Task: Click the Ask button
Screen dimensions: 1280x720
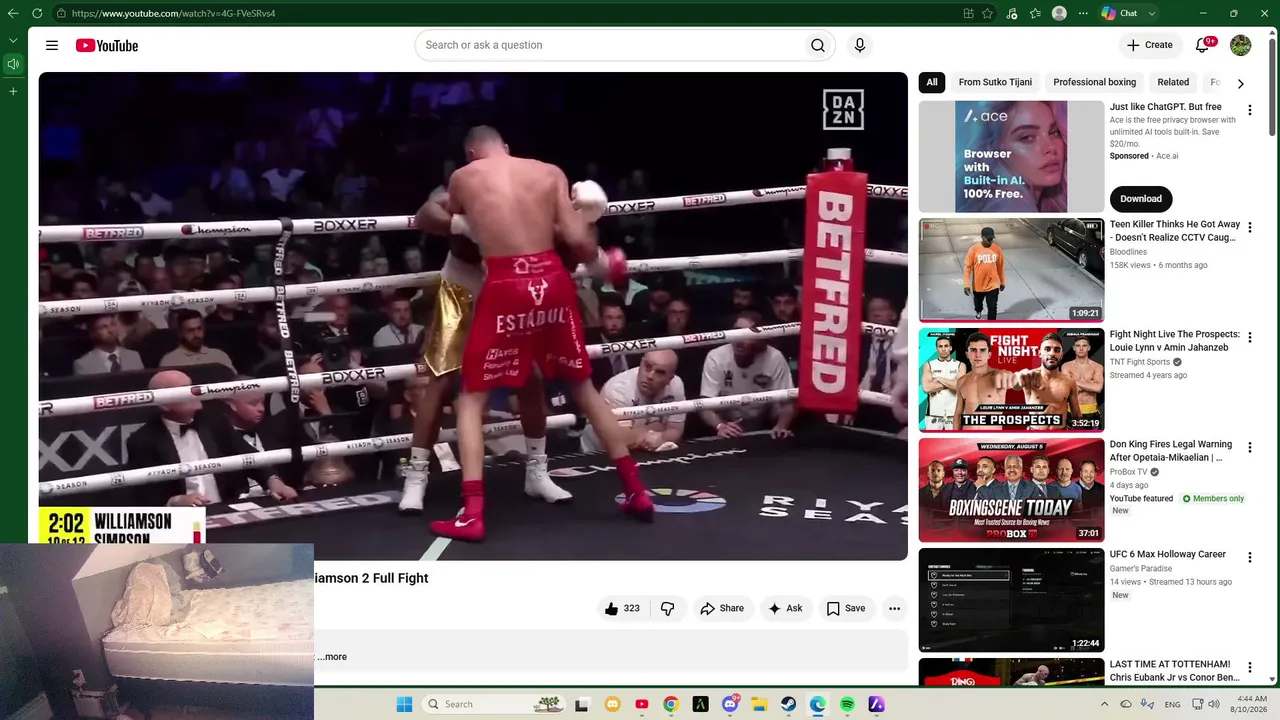Action: (x=784, y=608)
